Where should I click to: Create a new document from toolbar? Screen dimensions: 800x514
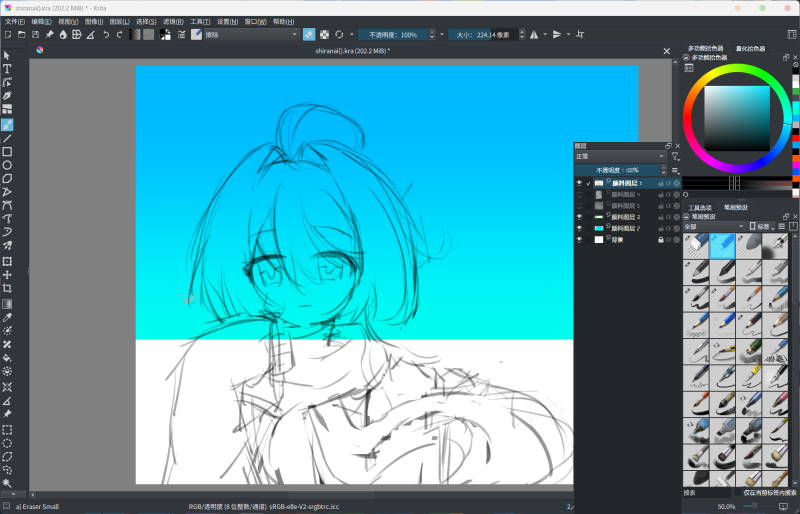tap(8, 35)
